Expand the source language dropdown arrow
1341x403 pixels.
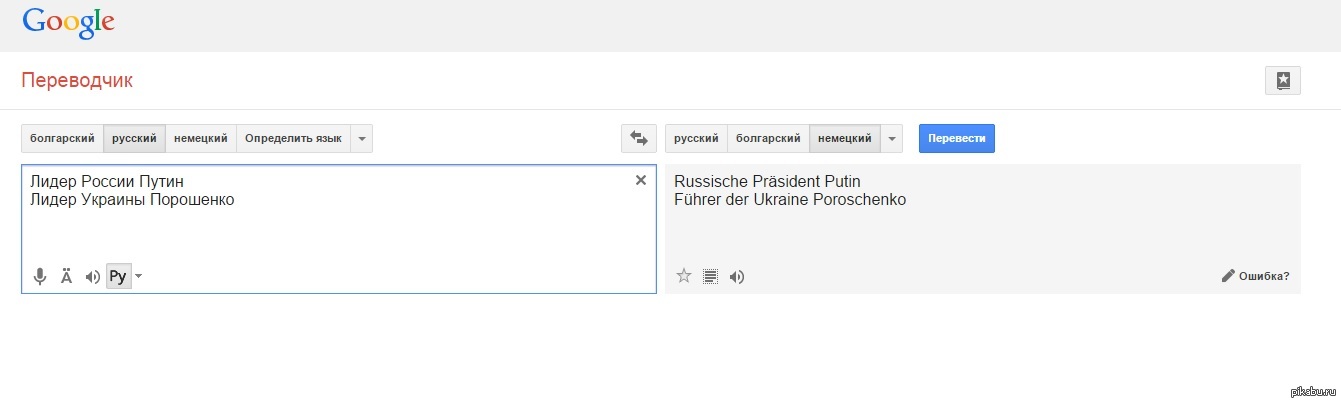tap(362, 139)
